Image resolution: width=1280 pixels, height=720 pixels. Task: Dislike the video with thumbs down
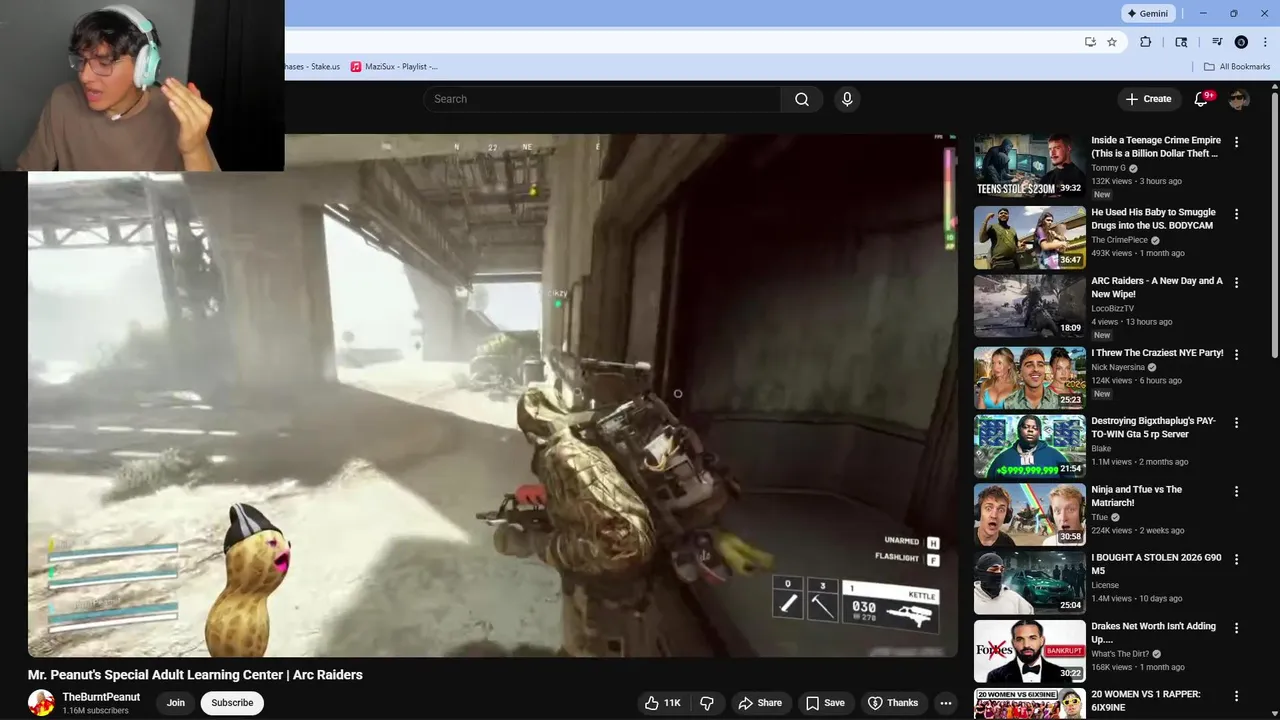point(707,703)
